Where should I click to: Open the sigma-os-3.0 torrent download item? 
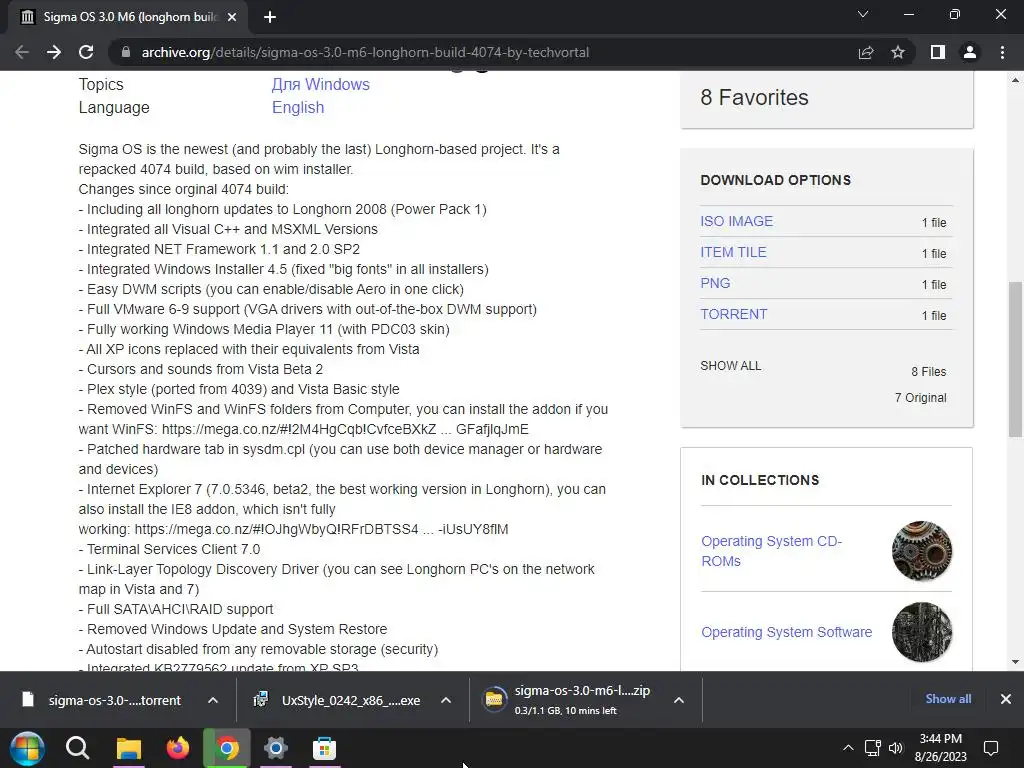(x=114, y=700)
